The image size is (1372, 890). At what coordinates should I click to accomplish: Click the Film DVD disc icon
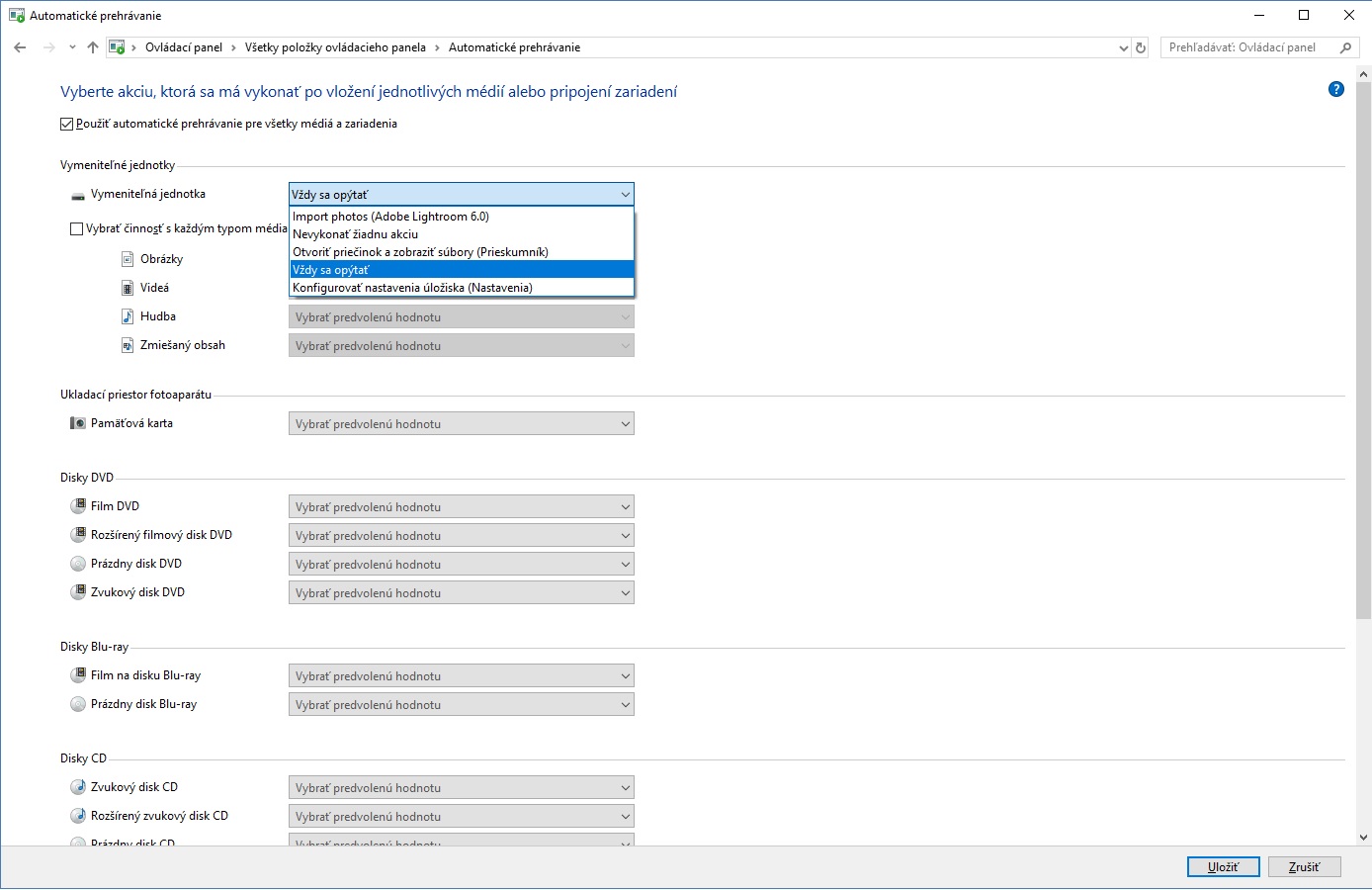tap(78, 506)
